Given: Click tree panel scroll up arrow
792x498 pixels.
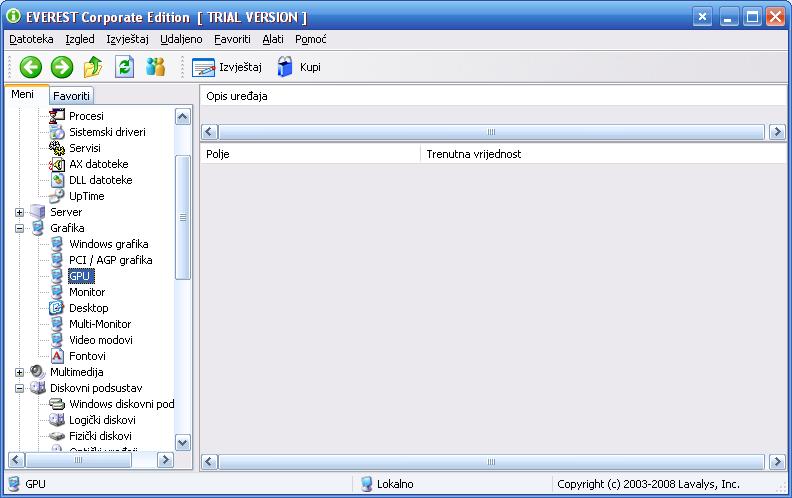Looking at the screenshot, I should pos(183,117).
